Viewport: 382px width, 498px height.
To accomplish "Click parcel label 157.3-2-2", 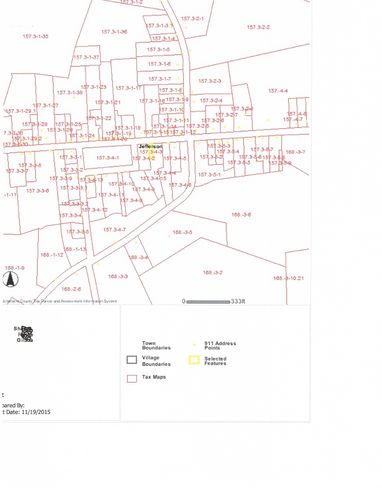I will point(258,27).
